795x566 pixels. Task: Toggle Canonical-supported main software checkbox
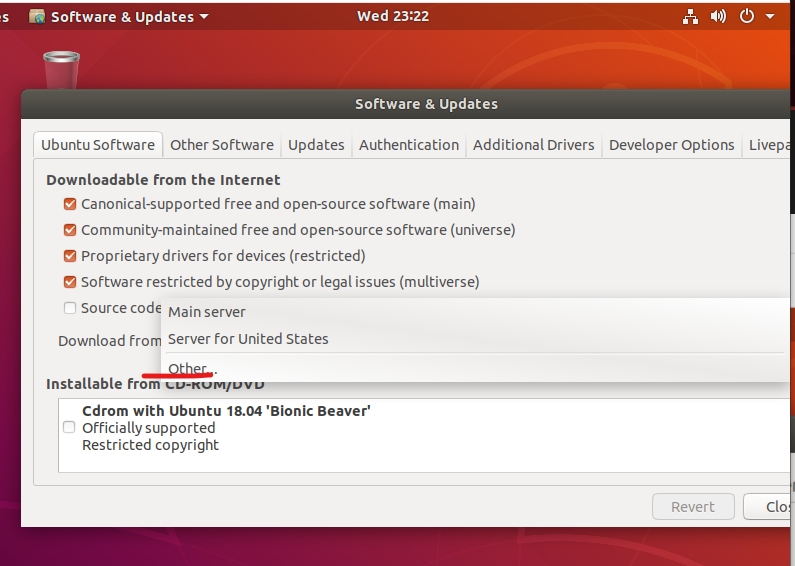70,204
